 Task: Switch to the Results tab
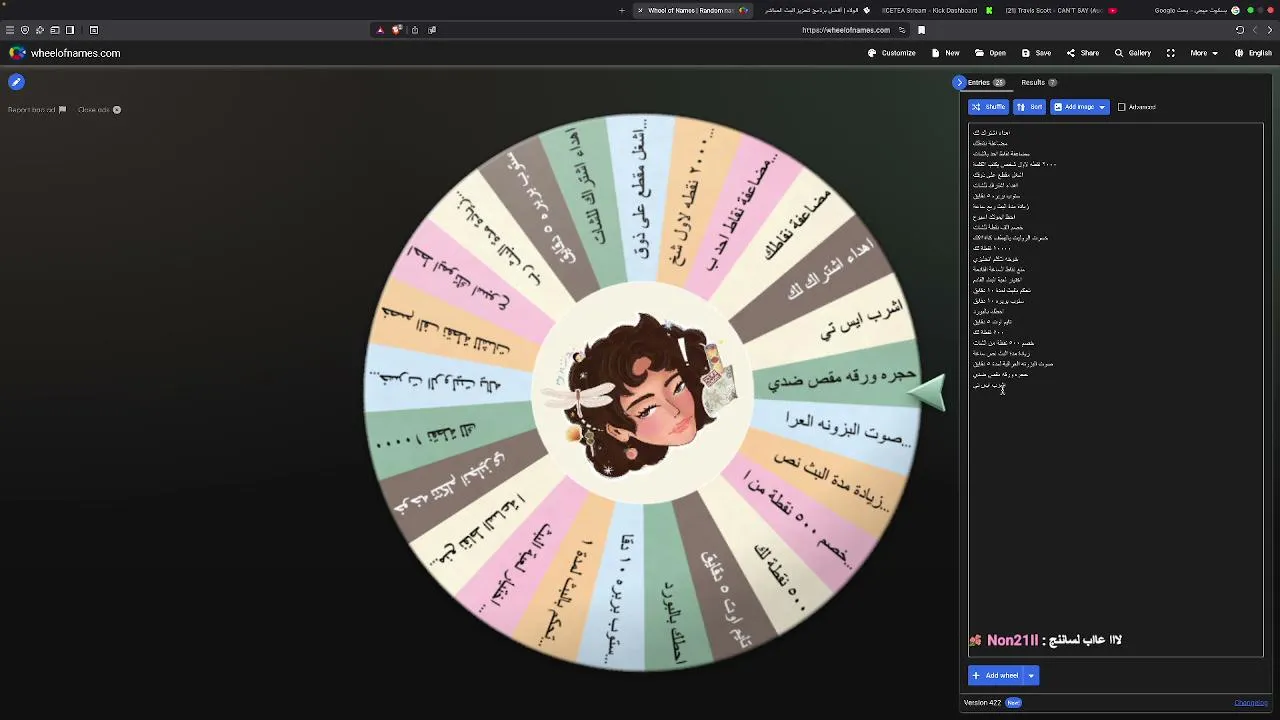point(1038,82)
